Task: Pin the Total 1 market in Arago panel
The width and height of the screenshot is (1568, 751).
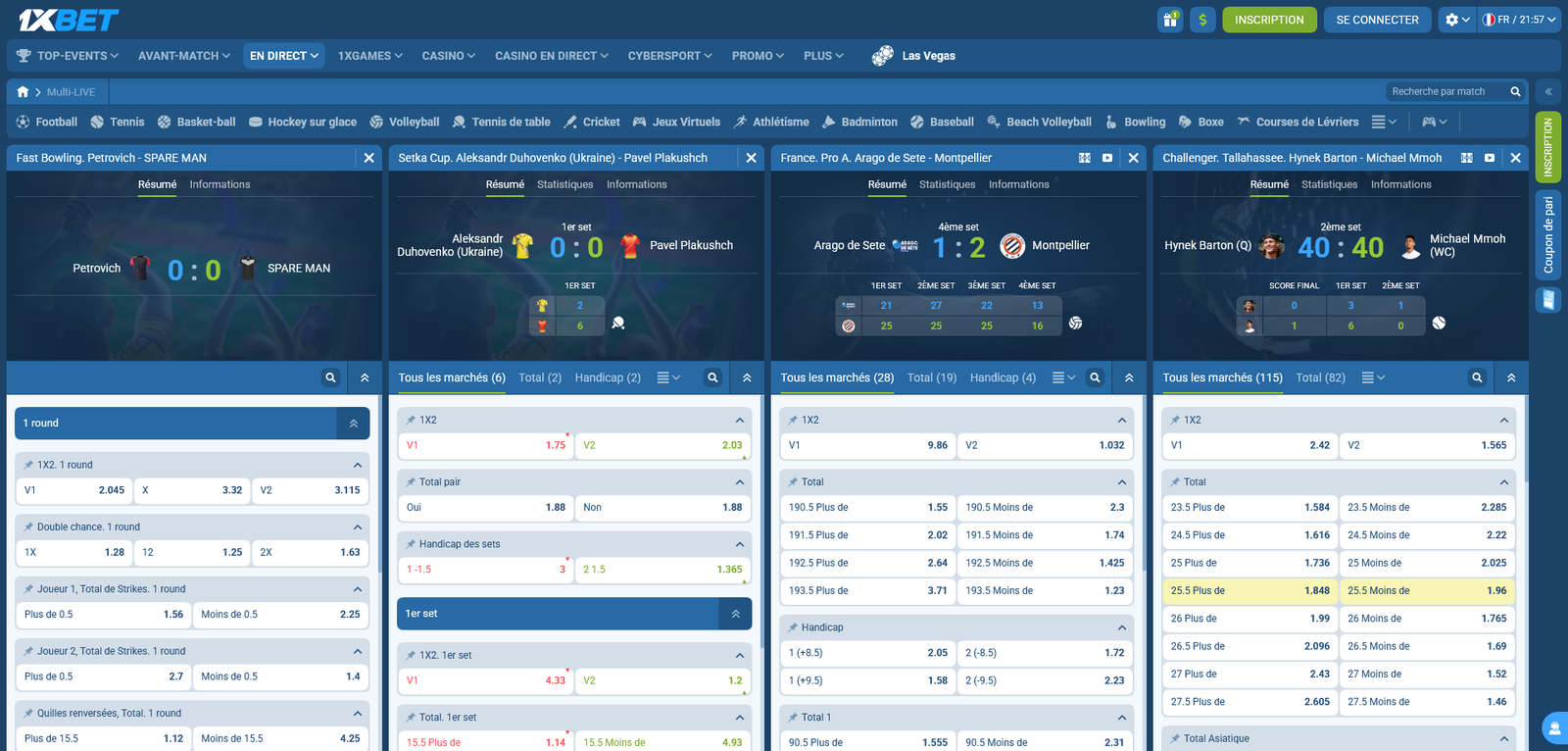Action: (793, 718)
